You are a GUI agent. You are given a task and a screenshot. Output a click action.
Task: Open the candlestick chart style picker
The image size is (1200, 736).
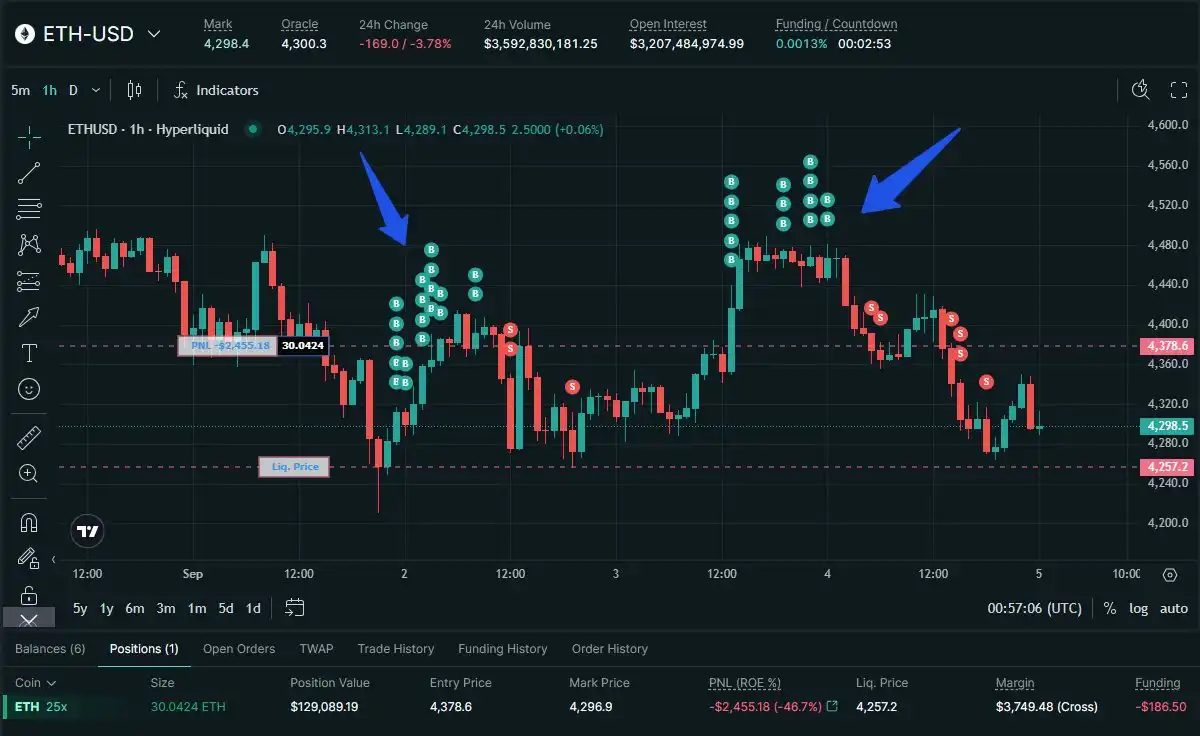pyautogui.click(x=134, y=90)
